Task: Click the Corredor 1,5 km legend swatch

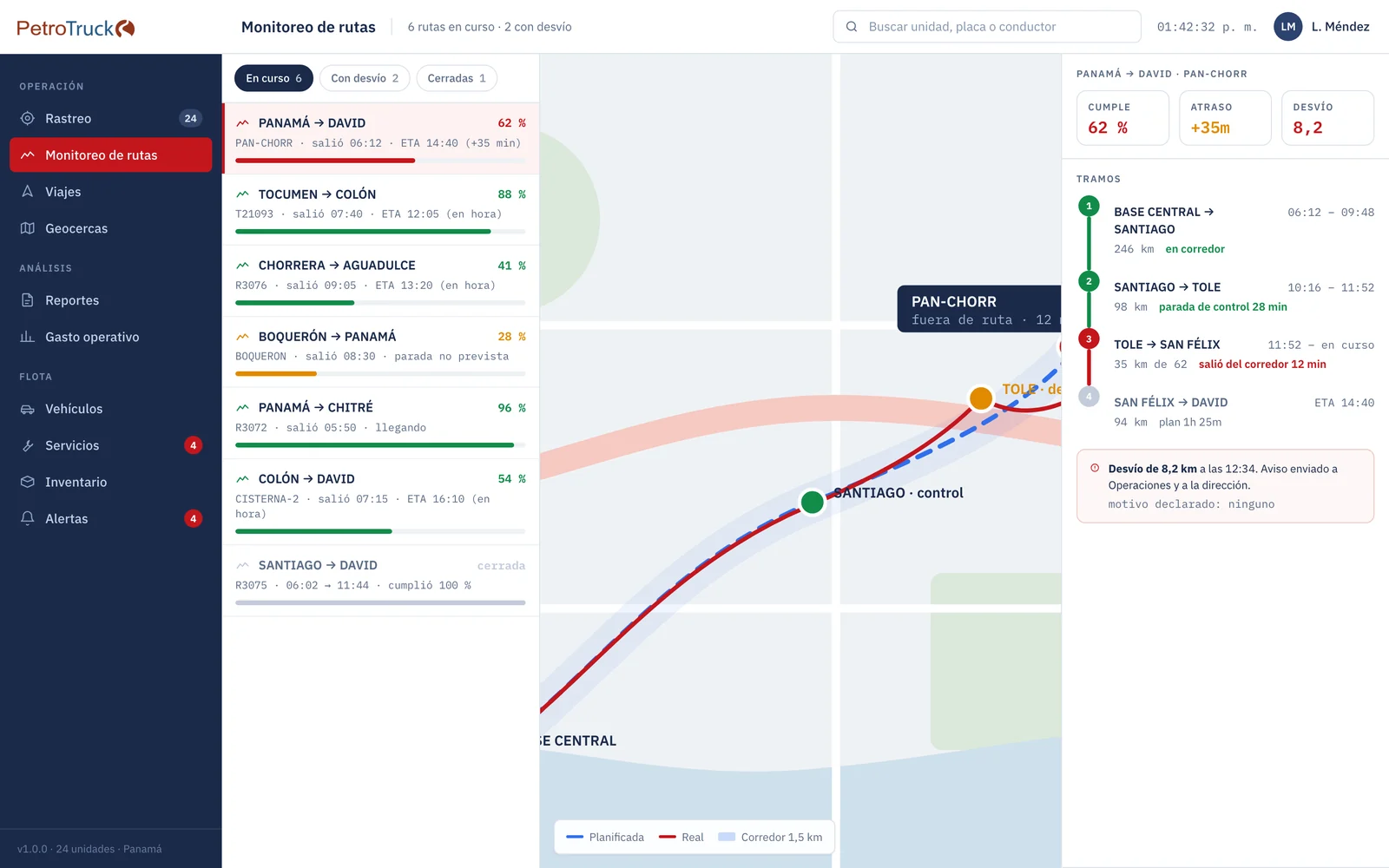Action: point(727,837)
